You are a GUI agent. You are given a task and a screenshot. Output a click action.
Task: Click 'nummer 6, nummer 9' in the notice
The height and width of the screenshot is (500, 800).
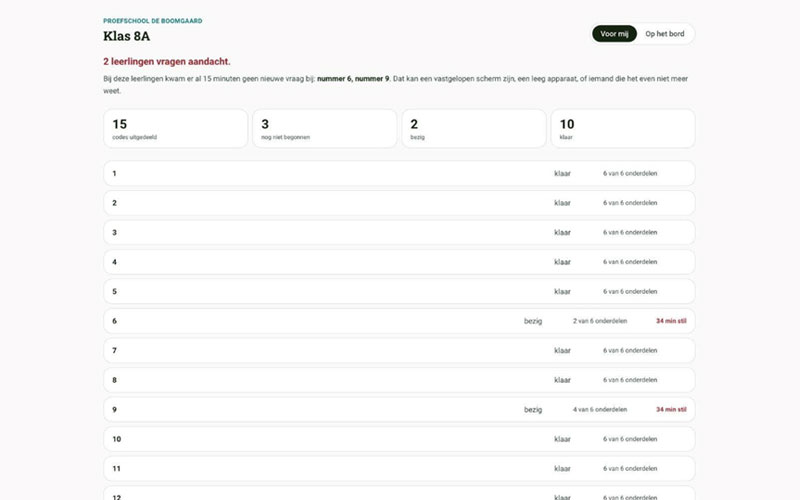click(353, 79)
